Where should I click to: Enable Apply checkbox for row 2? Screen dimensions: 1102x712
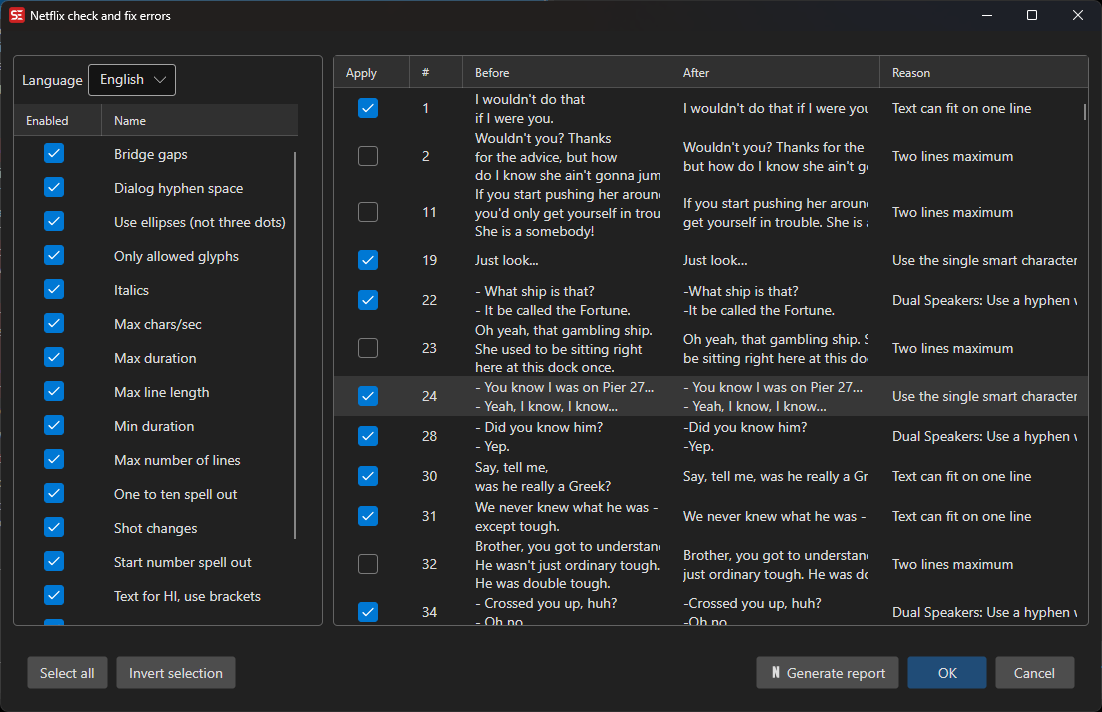[x=368, y=156]
